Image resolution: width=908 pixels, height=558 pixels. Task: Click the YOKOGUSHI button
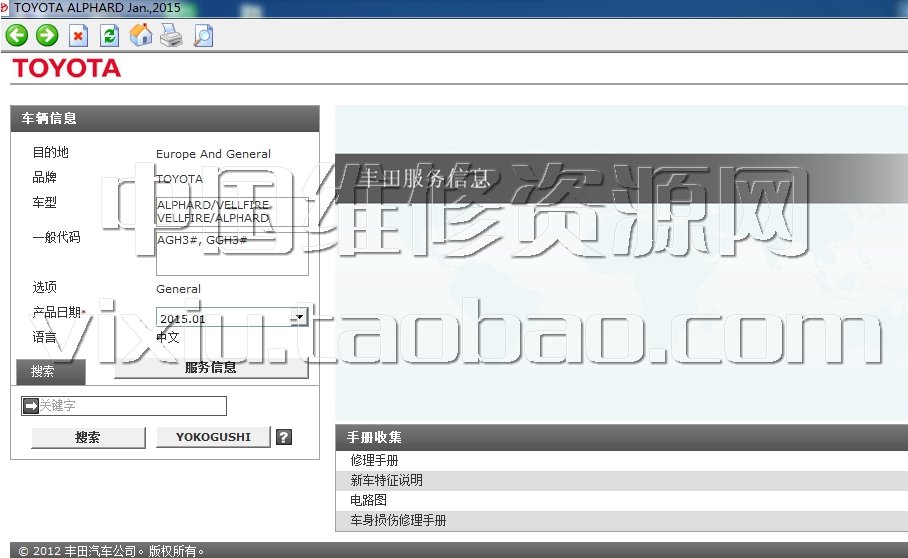click(213, 437)
